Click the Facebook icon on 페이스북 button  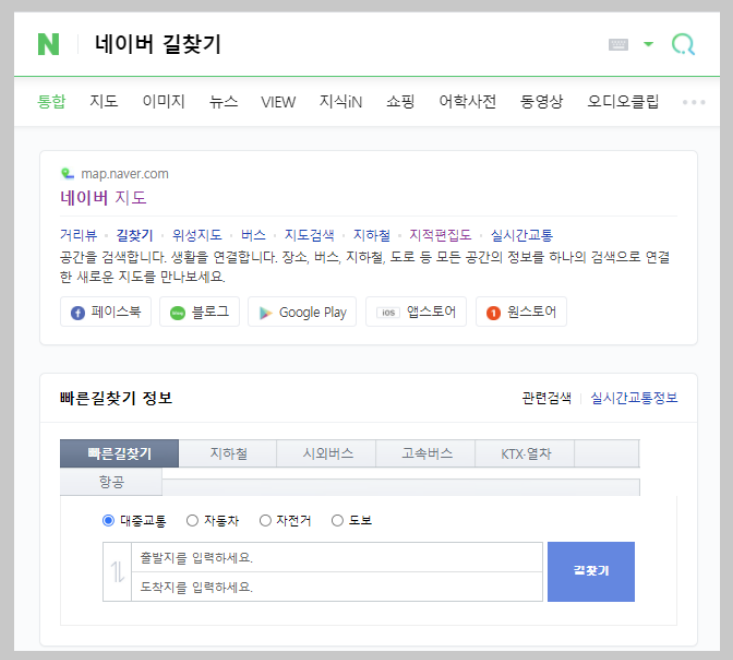(x=78, y=313)
